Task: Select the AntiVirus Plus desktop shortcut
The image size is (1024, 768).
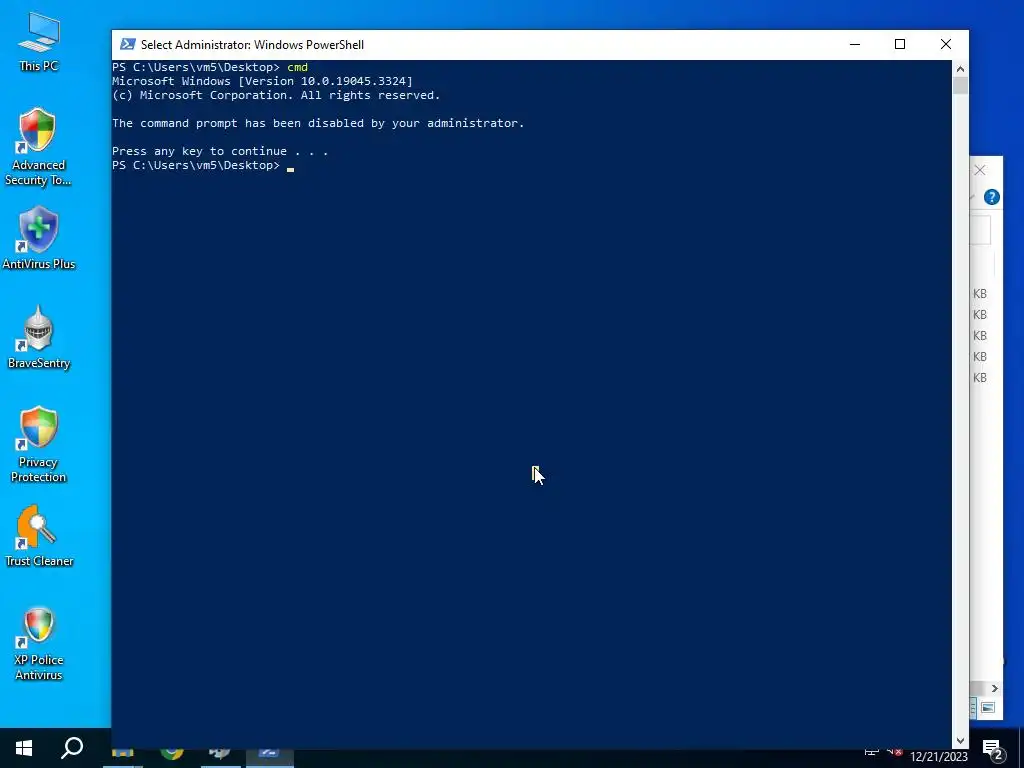Action: click(x=39, y=238)
